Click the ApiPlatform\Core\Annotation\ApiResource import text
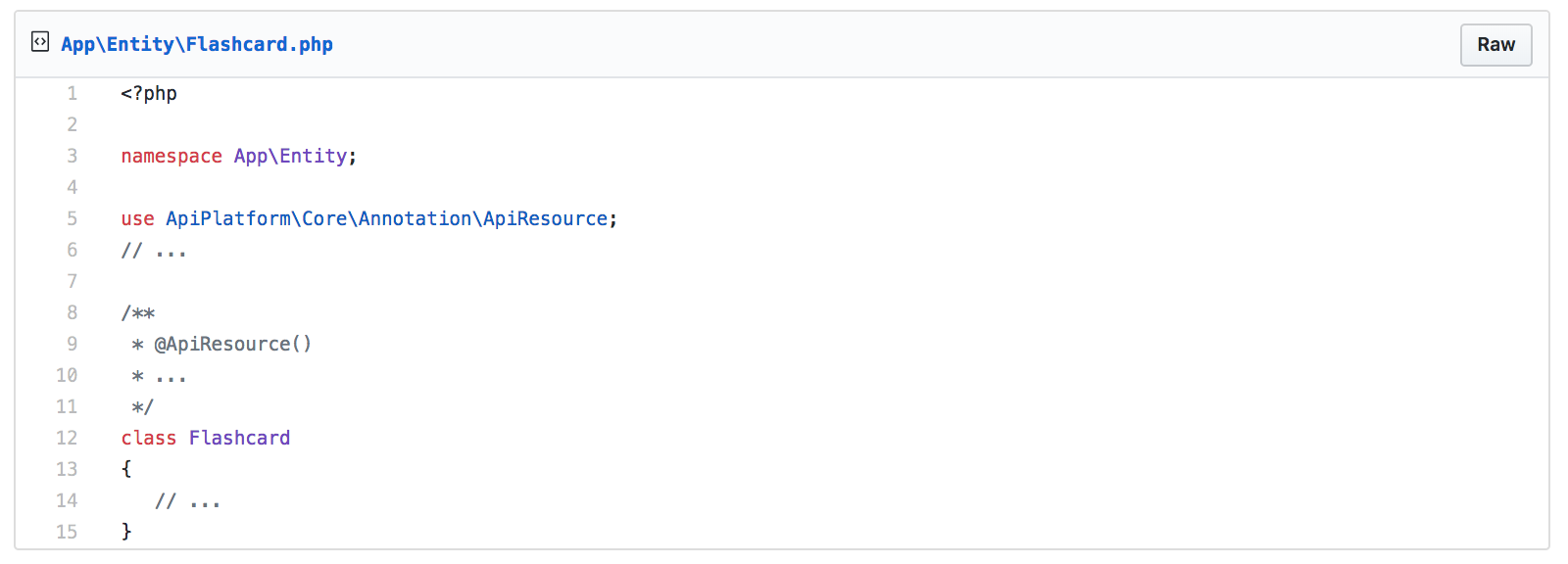Viewport: 1568px width, 564px height. (386, 219)
